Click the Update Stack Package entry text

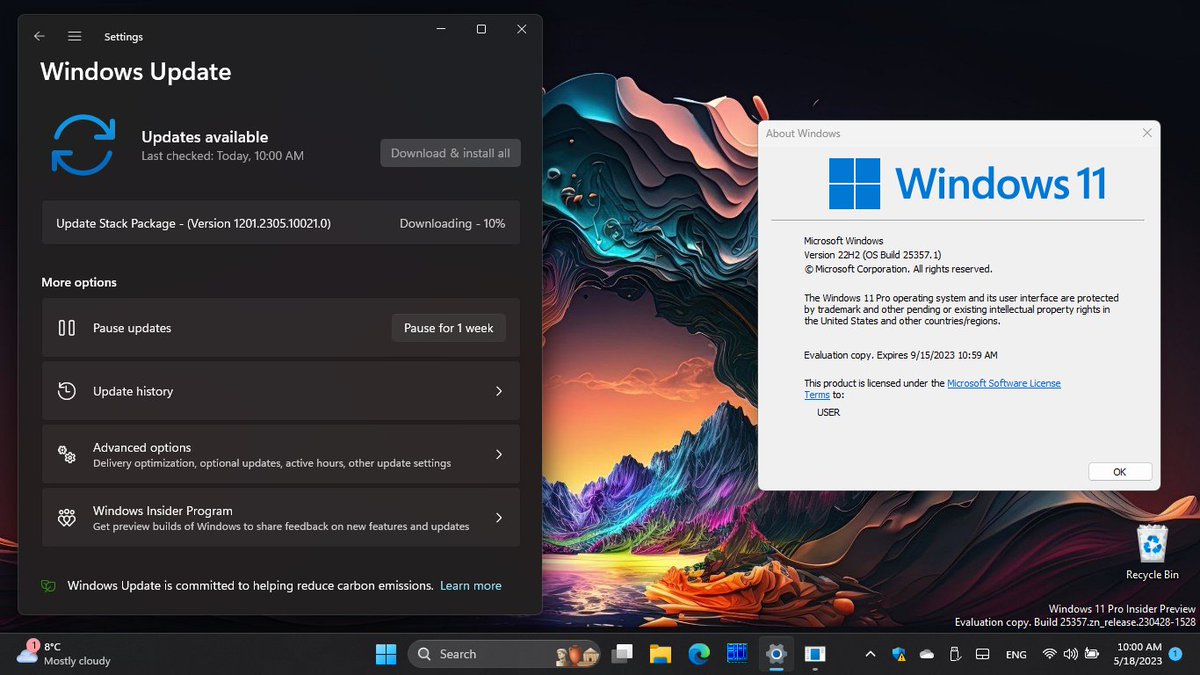click(194, 223)
